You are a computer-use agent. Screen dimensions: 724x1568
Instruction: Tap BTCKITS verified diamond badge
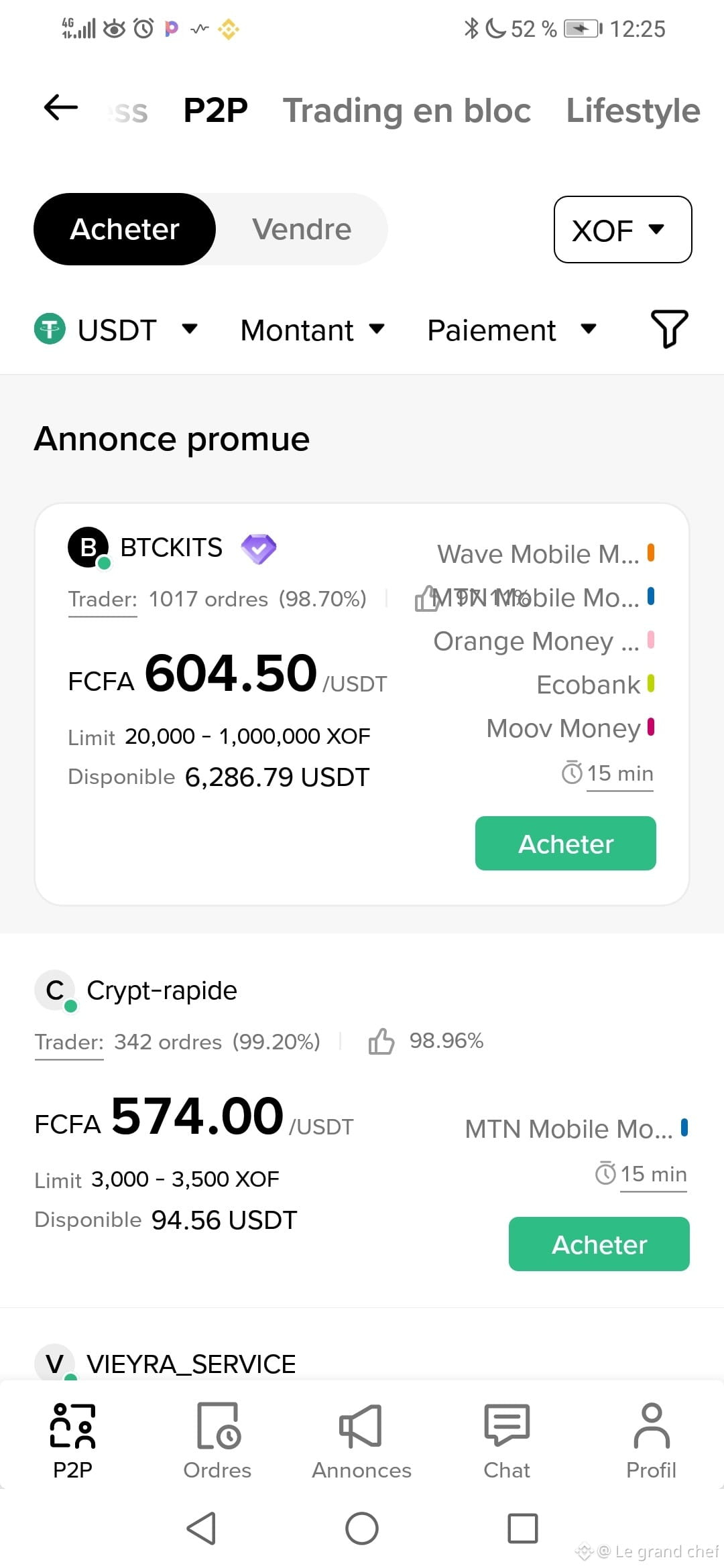tap(259, 549)
